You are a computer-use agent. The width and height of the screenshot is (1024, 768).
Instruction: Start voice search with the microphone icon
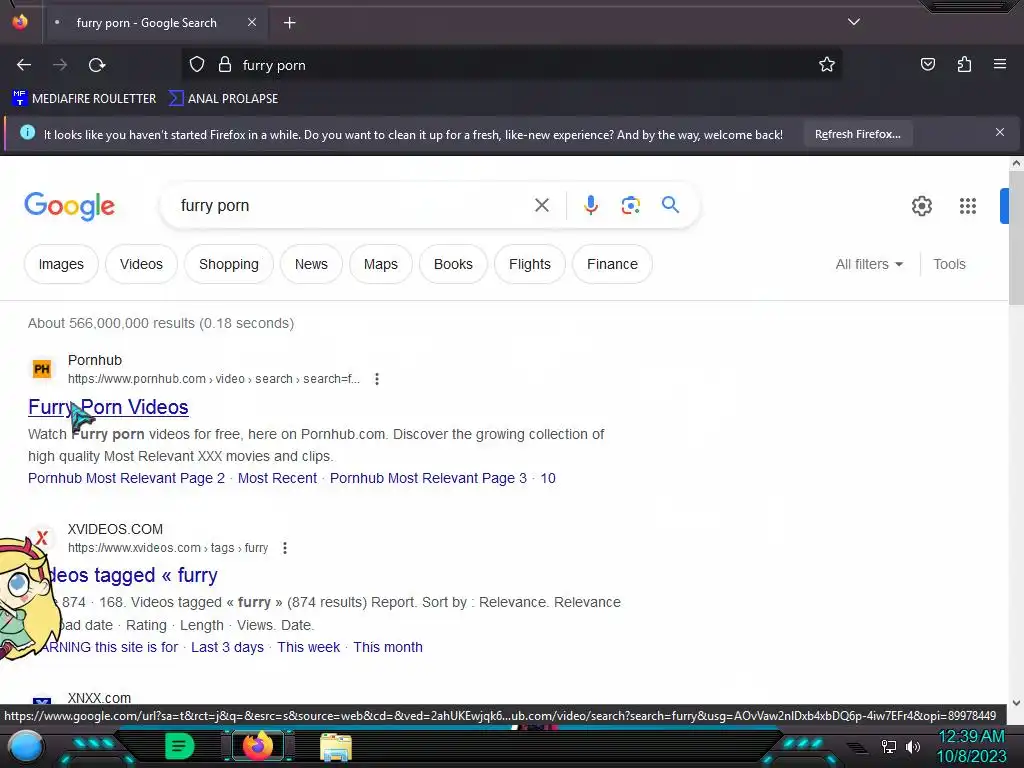point(590,205)
